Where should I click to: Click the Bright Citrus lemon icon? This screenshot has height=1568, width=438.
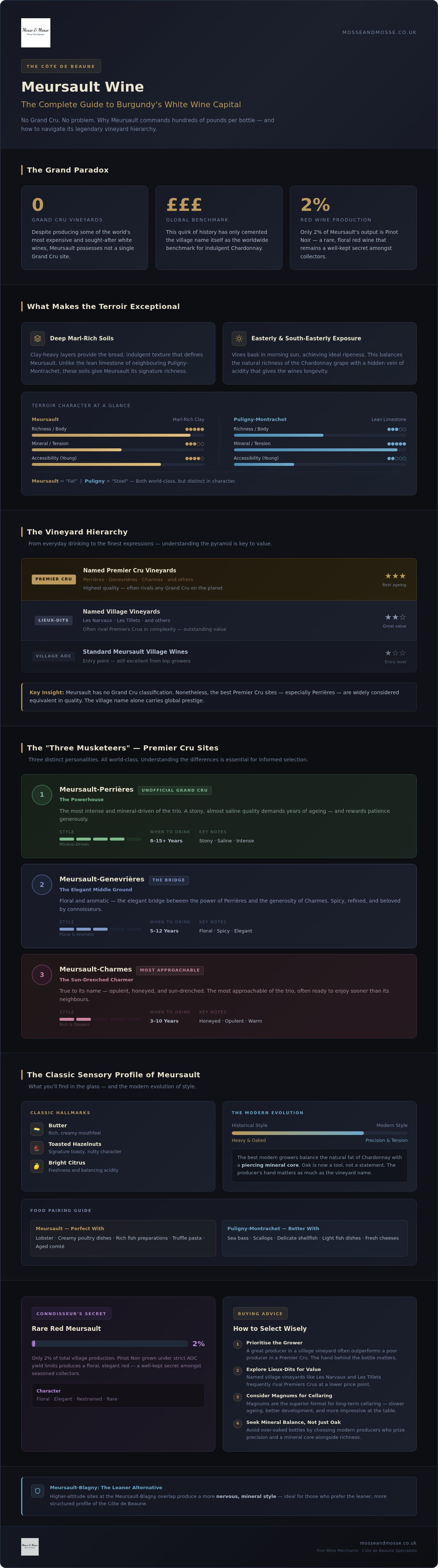pos(36,1166)
